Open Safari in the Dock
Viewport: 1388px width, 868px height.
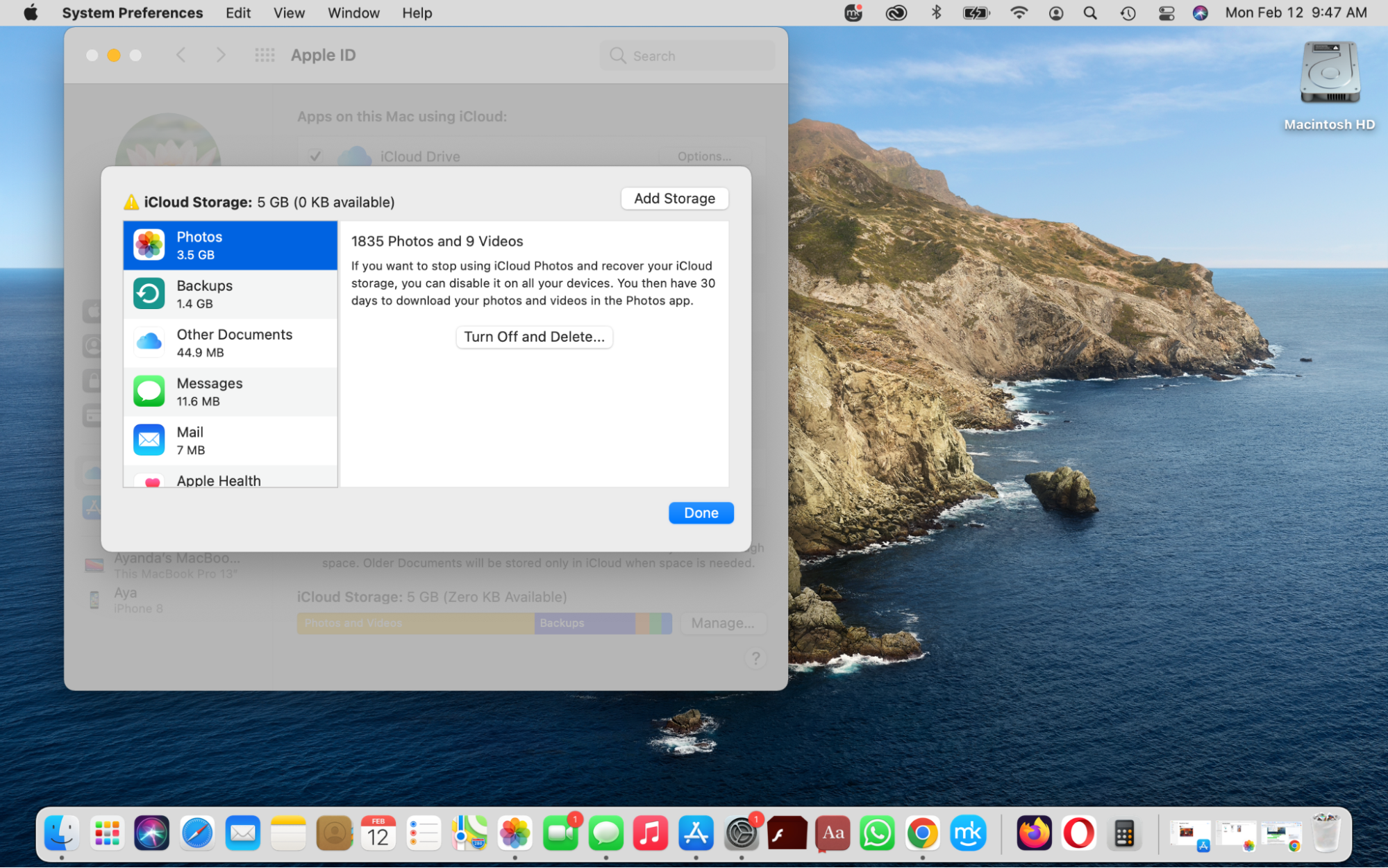[x=197, y=833]
